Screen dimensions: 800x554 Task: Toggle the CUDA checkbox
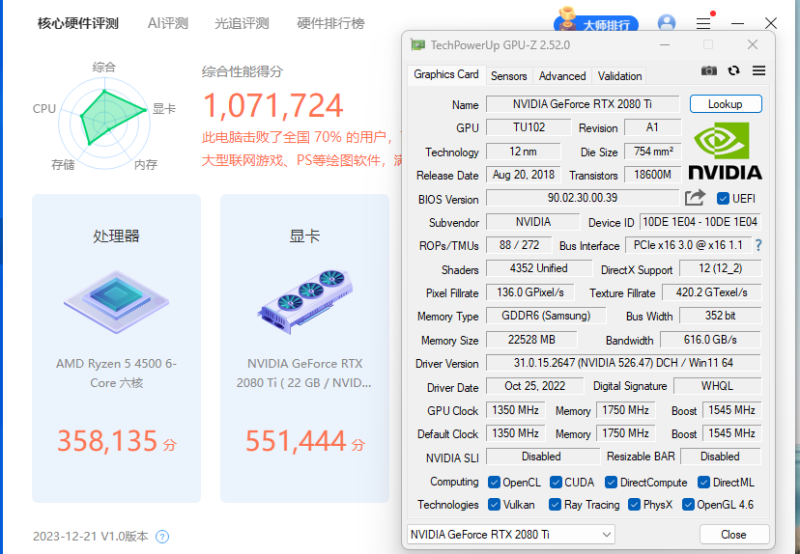click(x=556, y=482)
